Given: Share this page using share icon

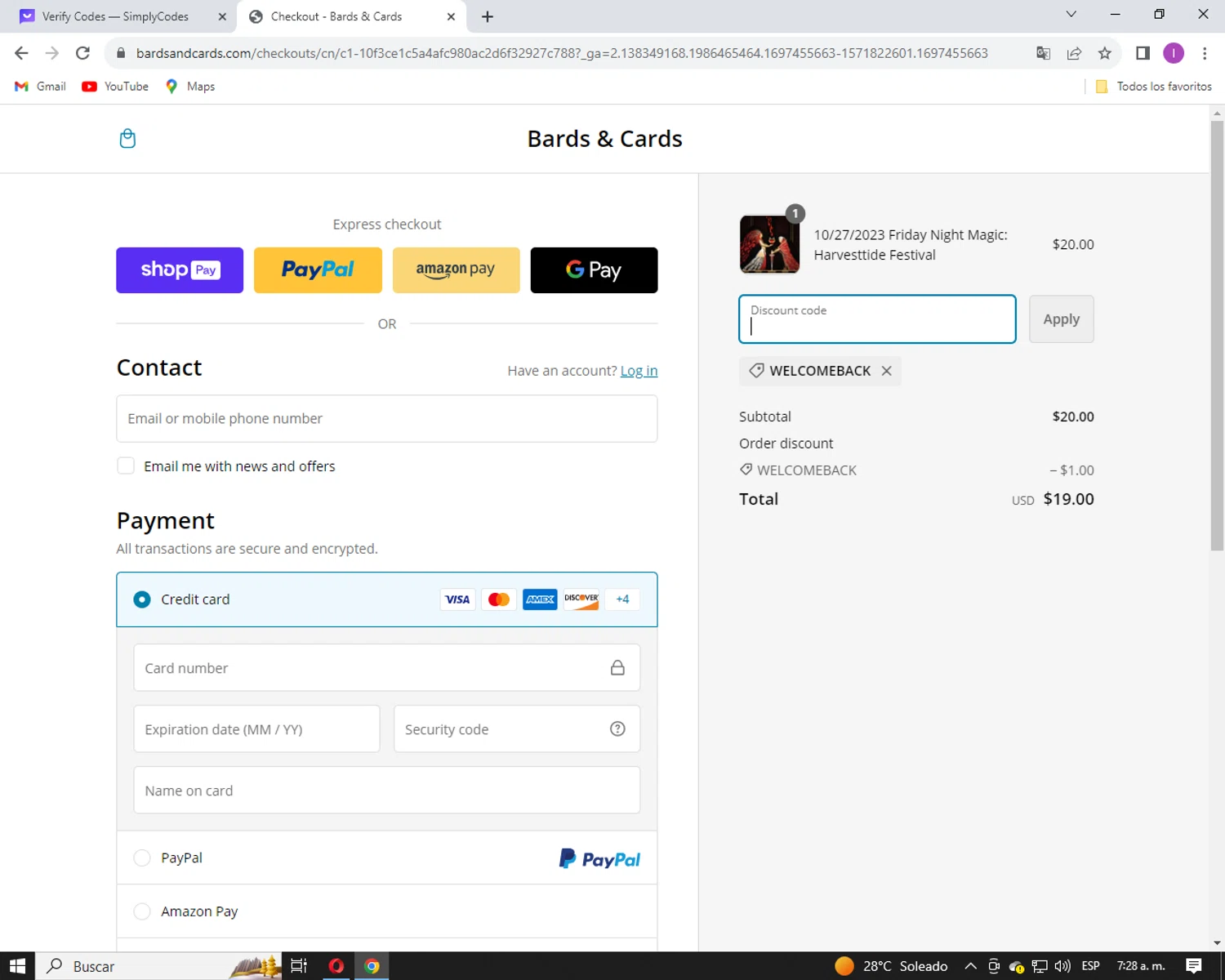Looking at the screenshot, I should click(x=1074, y=53).
